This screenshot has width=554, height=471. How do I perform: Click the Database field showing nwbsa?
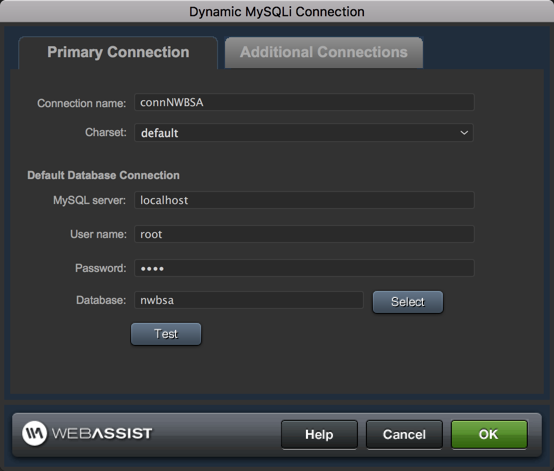249,300
